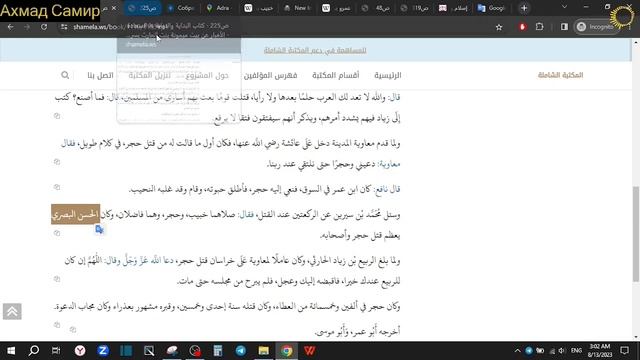This screenshot has height=360, width=640.
Task: Switch to the عمرو Wikipedia tab
Action: point(336,8)
